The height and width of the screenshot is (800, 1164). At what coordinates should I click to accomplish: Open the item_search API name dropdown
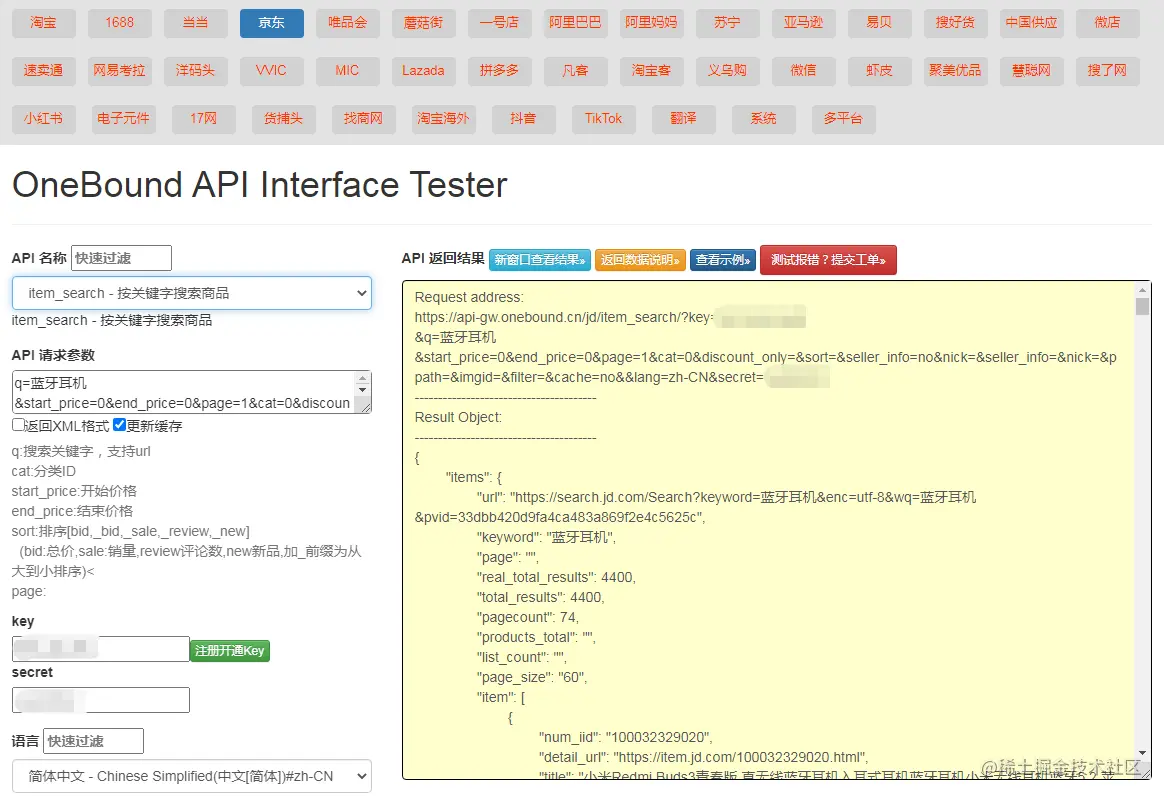coord(191,293)
